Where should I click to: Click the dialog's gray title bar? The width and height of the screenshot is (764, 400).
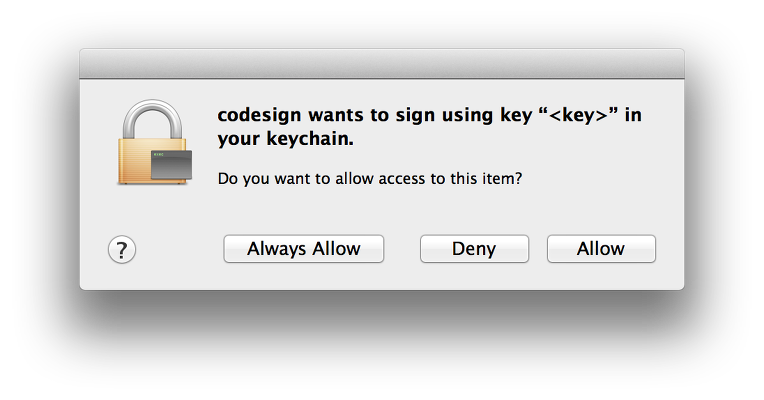[x=382, y=63]
